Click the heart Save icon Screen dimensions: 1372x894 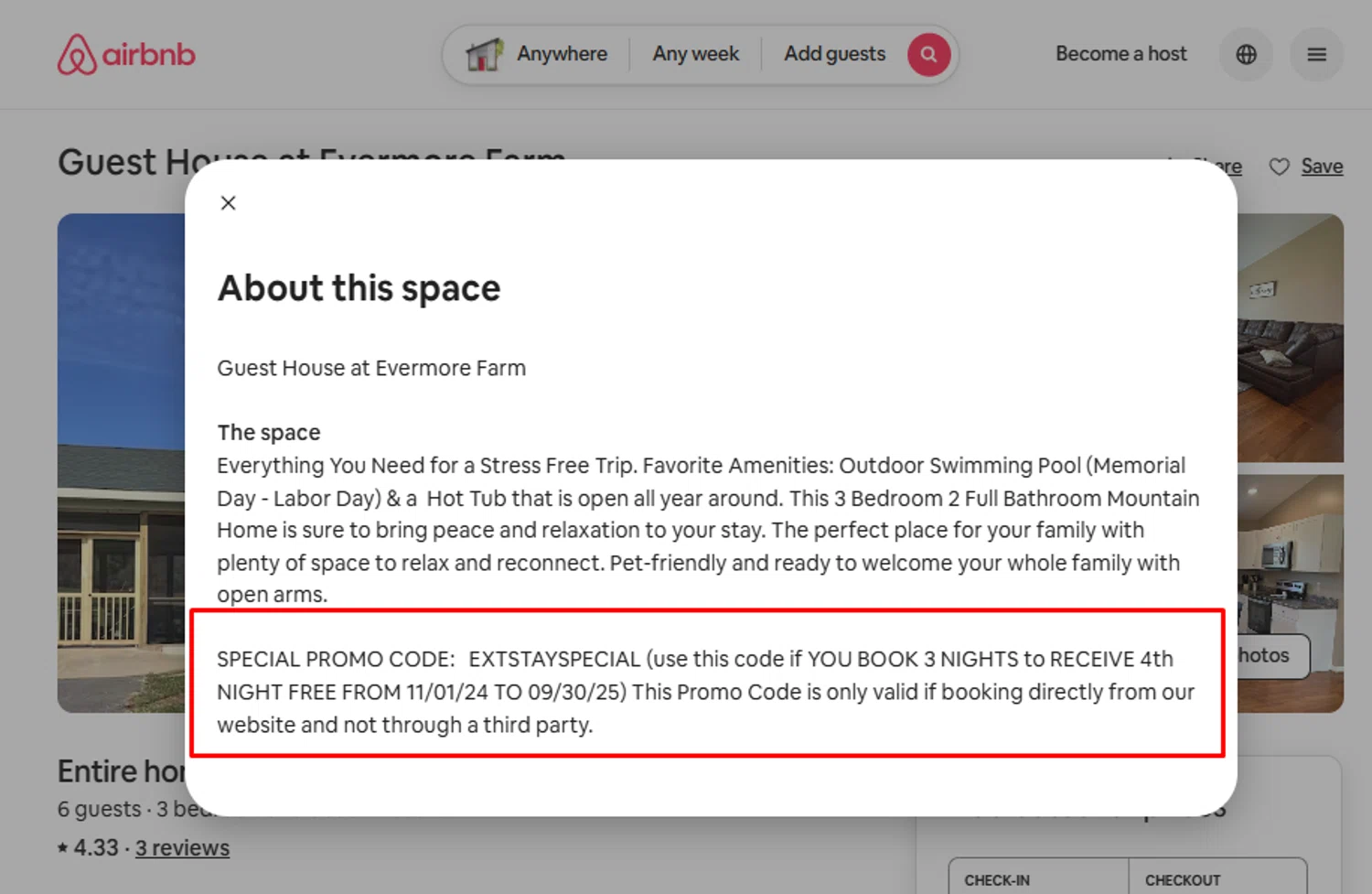coord(1279,167)
